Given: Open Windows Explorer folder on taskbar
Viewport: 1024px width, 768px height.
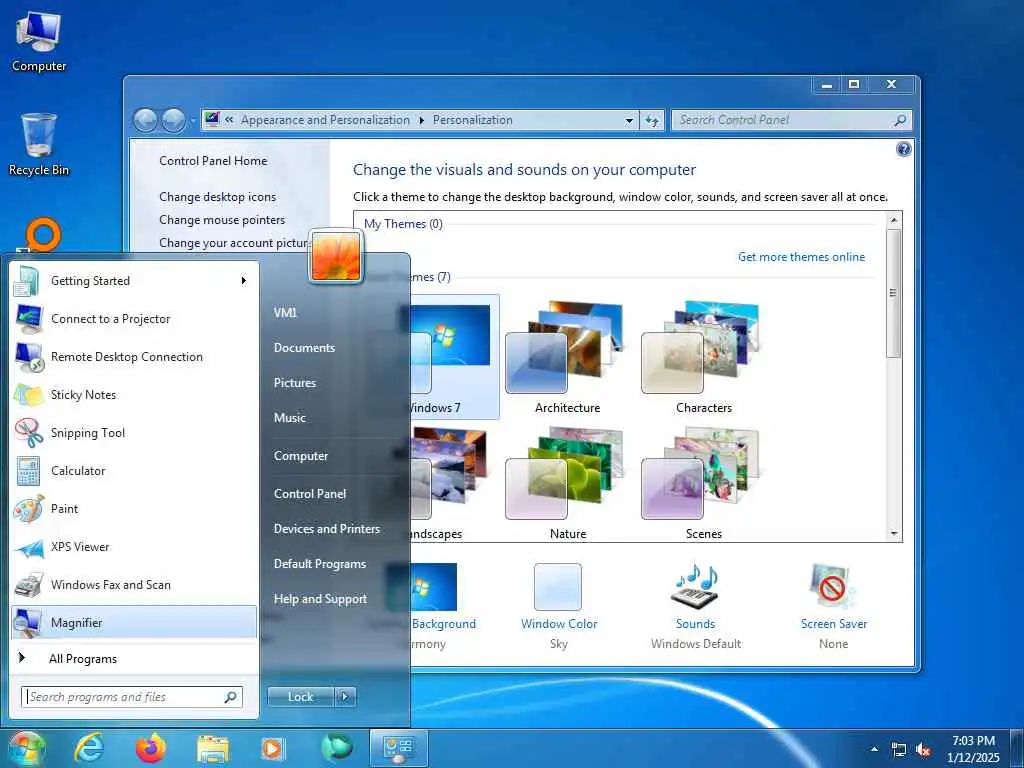Looking at the screenshot, I should [x=213, y=750].
